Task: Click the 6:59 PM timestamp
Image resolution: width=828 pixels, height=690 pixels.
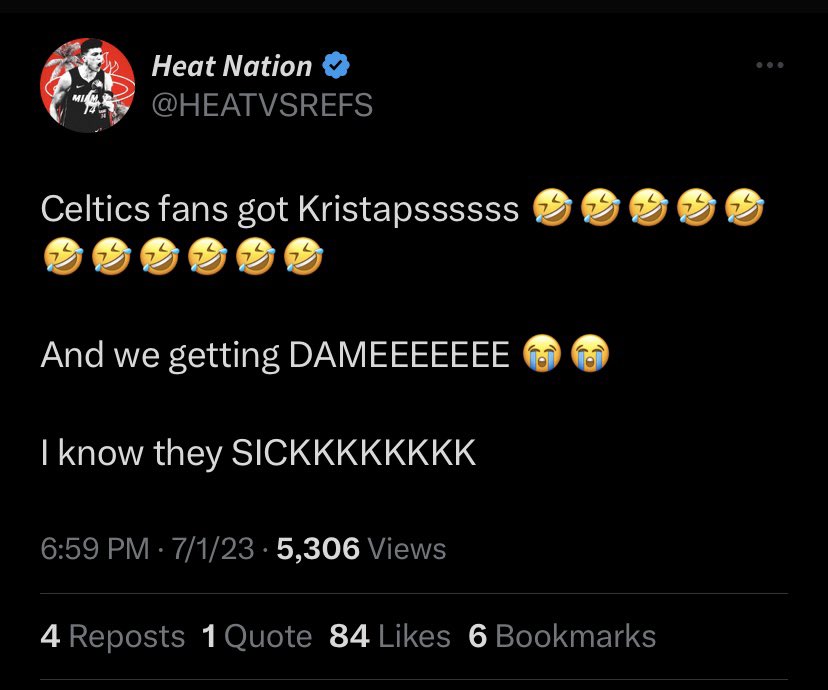Action: coord(95,548)
